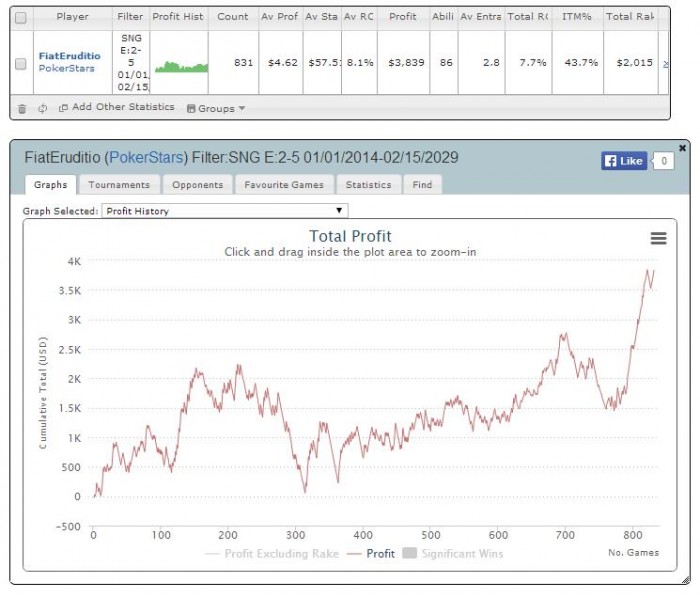Image resolution: width=700 pixels, height=598 pixels.
Task: Sort by the Ability column header
Action: point(443,17)
